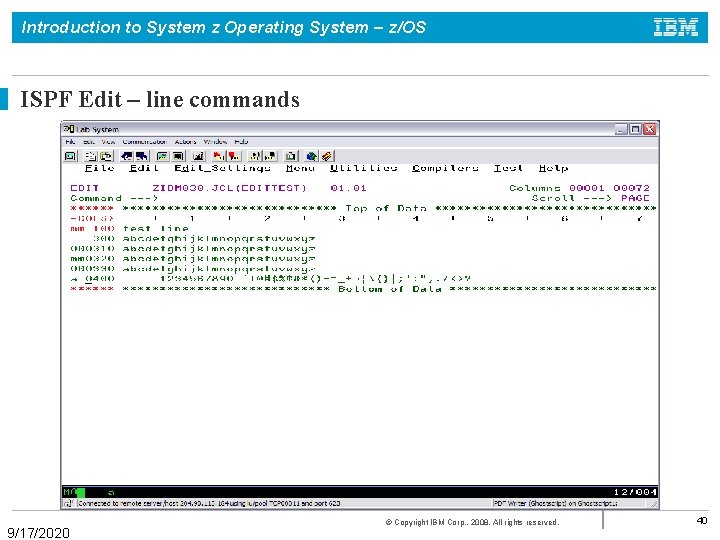Click the 'test line' data text

(156, 228)
